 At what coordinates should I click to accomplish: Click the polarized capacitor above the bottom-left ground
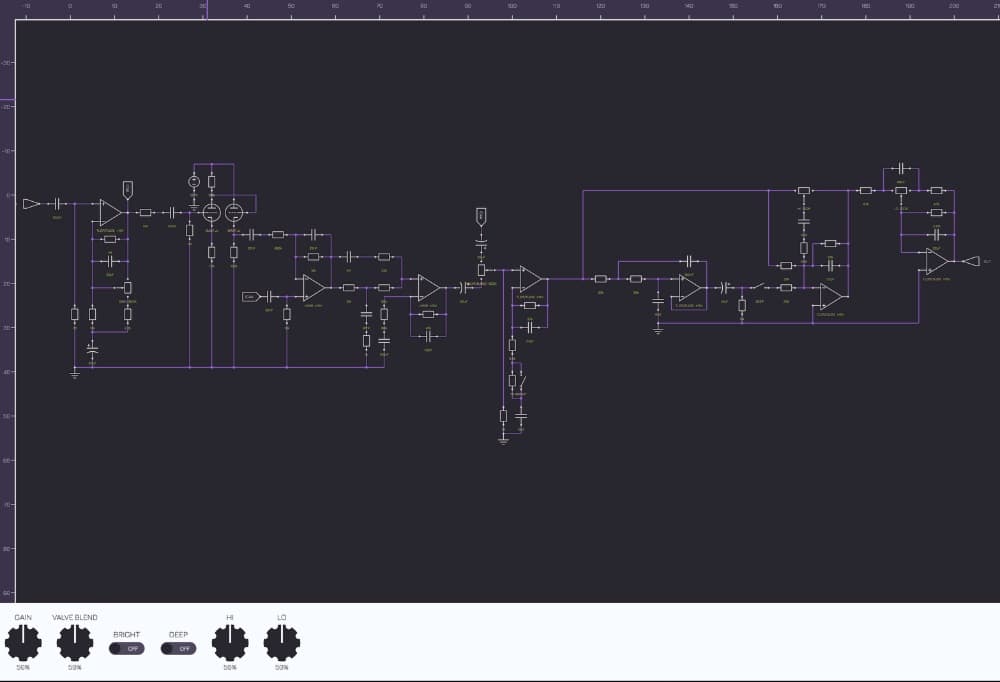92,350
